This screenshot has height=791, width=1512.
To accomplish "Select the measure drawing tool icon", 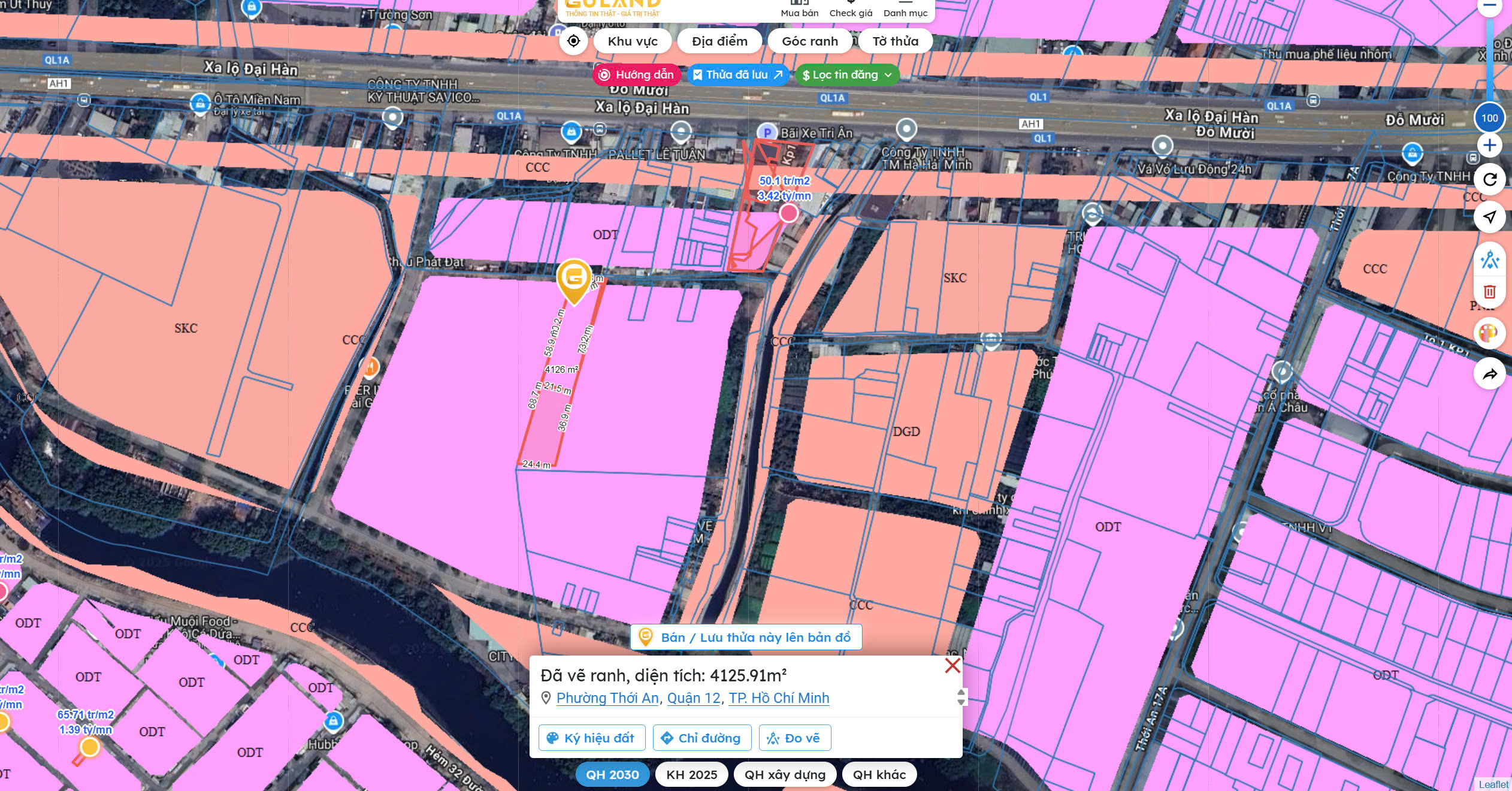I will [x=1489, y=260].
